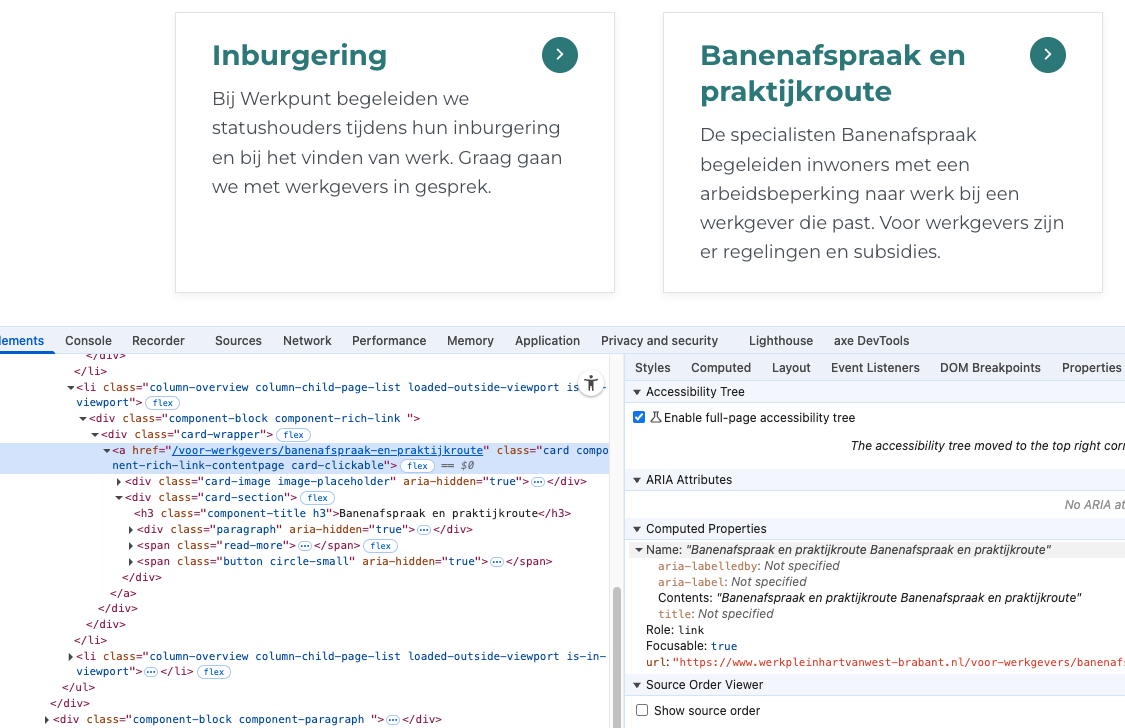1125x728 pixels.
Task: Select the closing </ul> tag row
Action: click(78, 687)
